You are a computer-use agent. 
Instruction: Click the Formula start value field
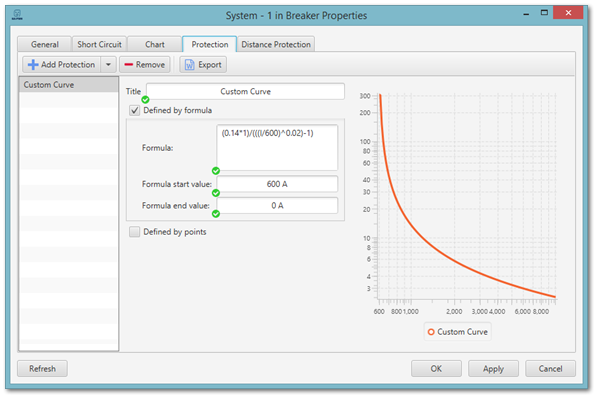pos(277,184)
